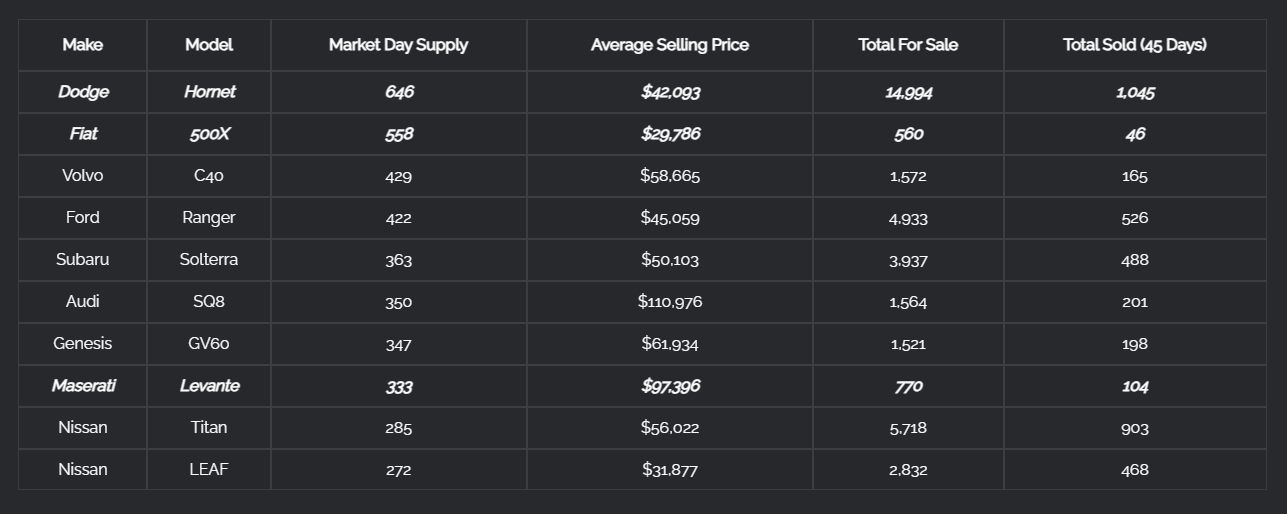Select the Market Day Supply header
The image size is (1287, 514).
tap(398, 45)
